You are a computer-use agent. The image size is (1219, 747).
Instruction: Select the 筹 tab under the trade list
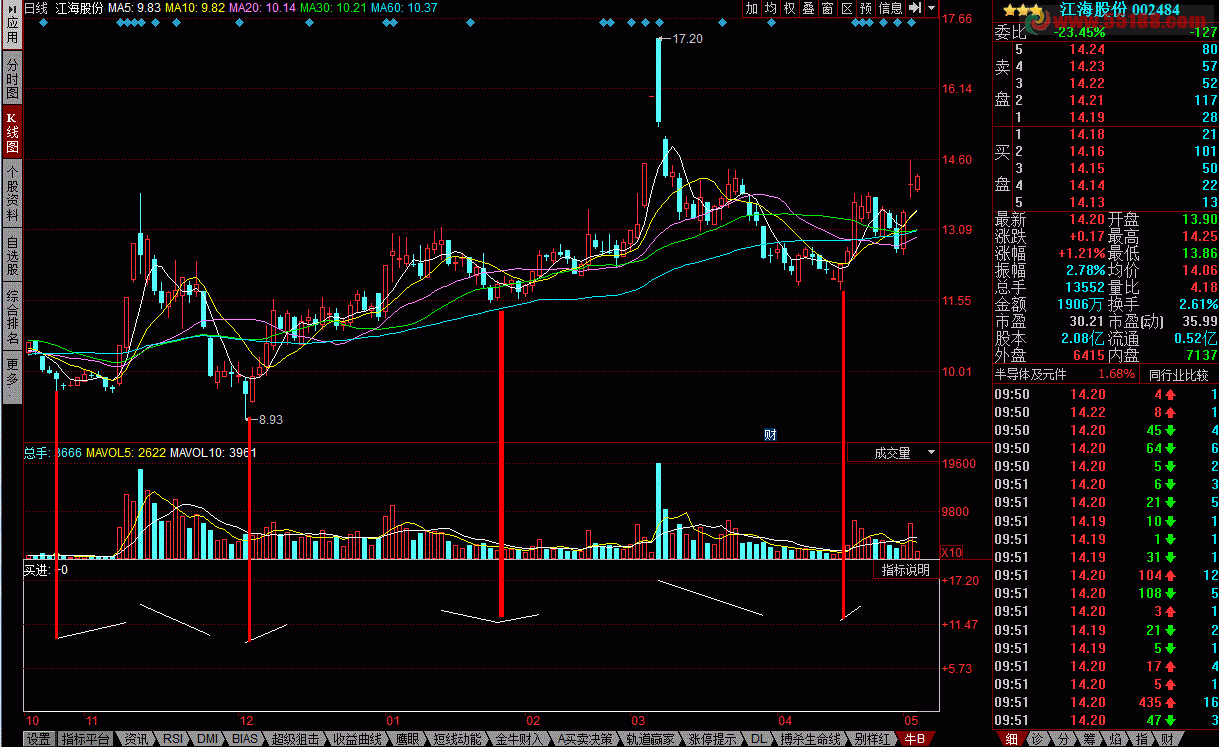point(1090,739)
